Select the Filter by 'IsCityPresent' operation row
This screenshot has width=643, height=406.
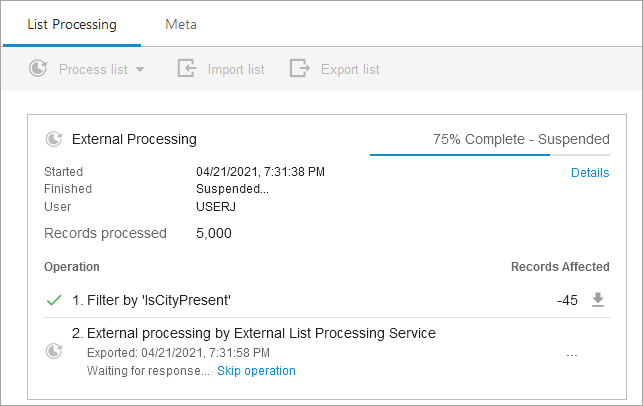point(159,300)
